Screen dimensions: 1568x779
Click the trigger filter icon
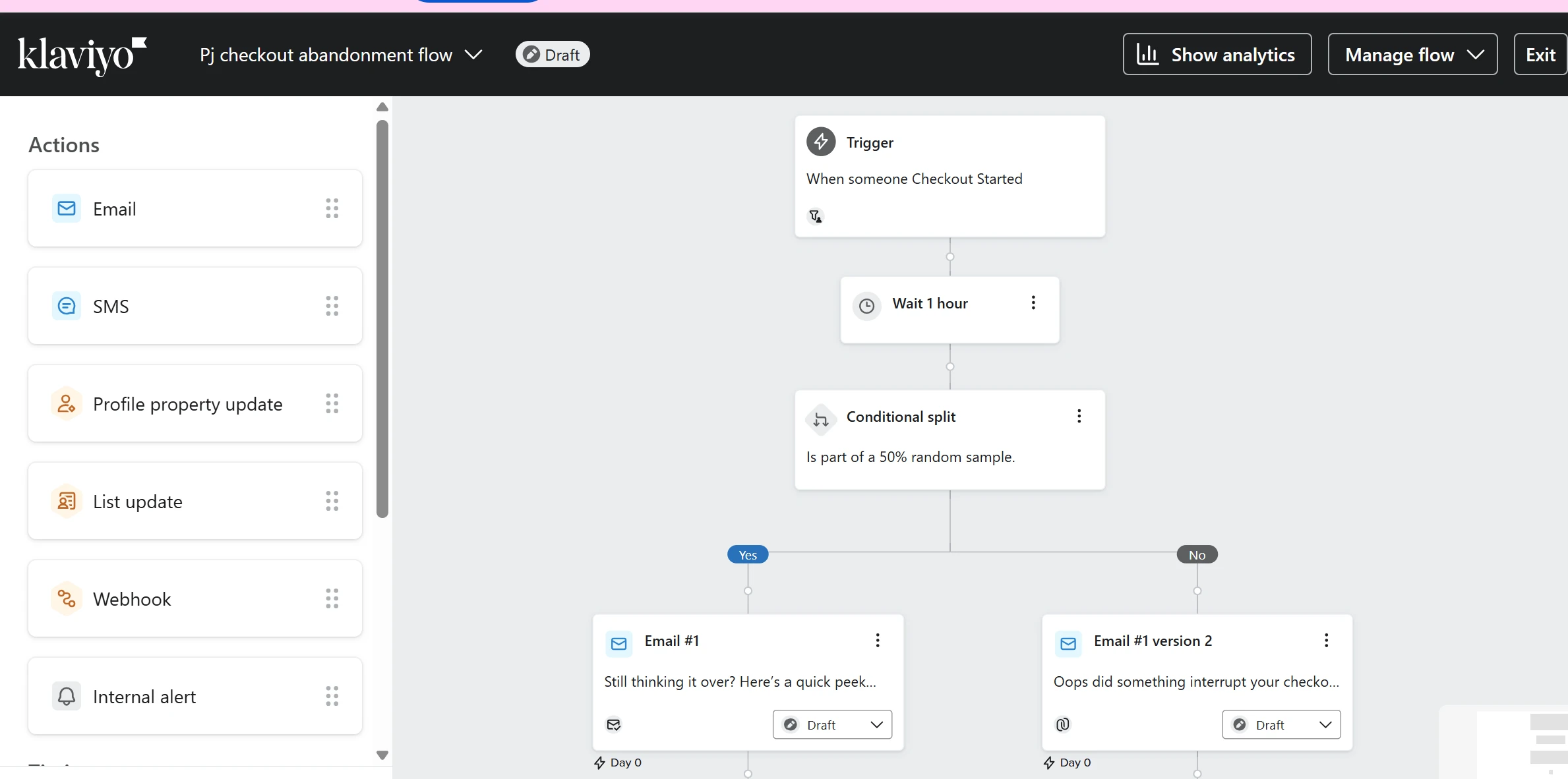pos(816,216)
